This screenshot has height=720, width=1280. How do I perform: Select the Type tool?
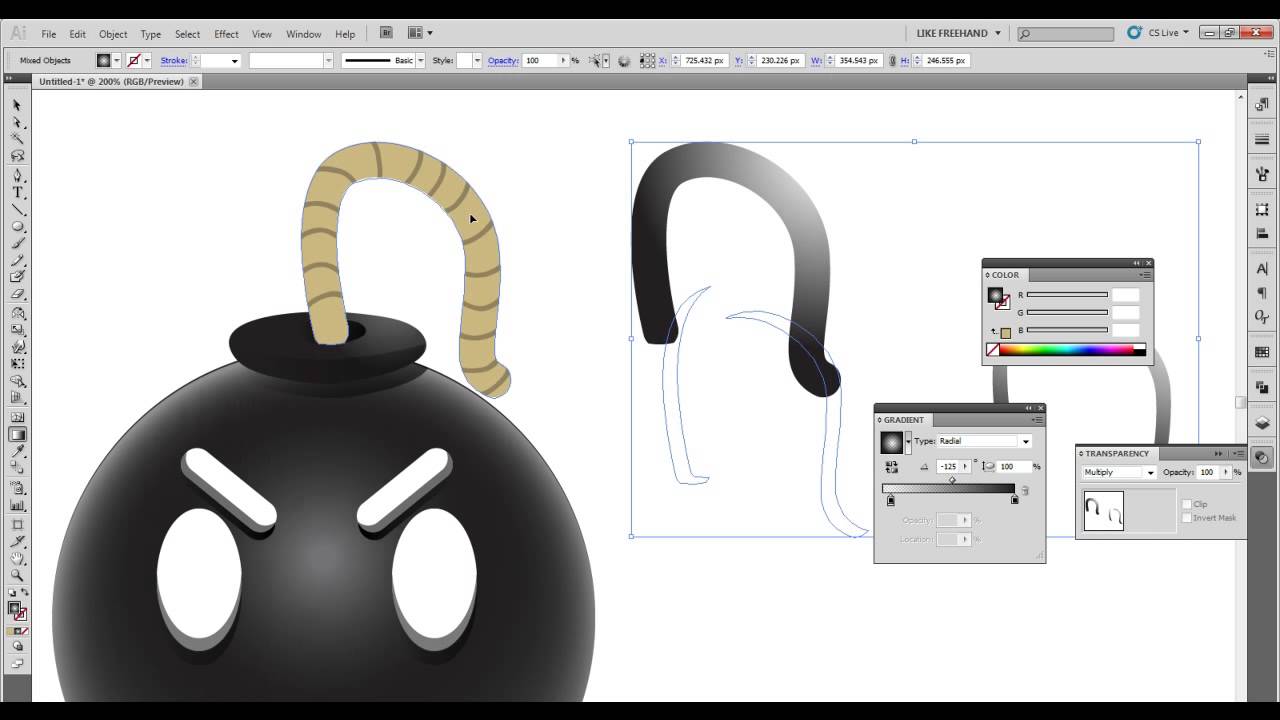point(17,192)
